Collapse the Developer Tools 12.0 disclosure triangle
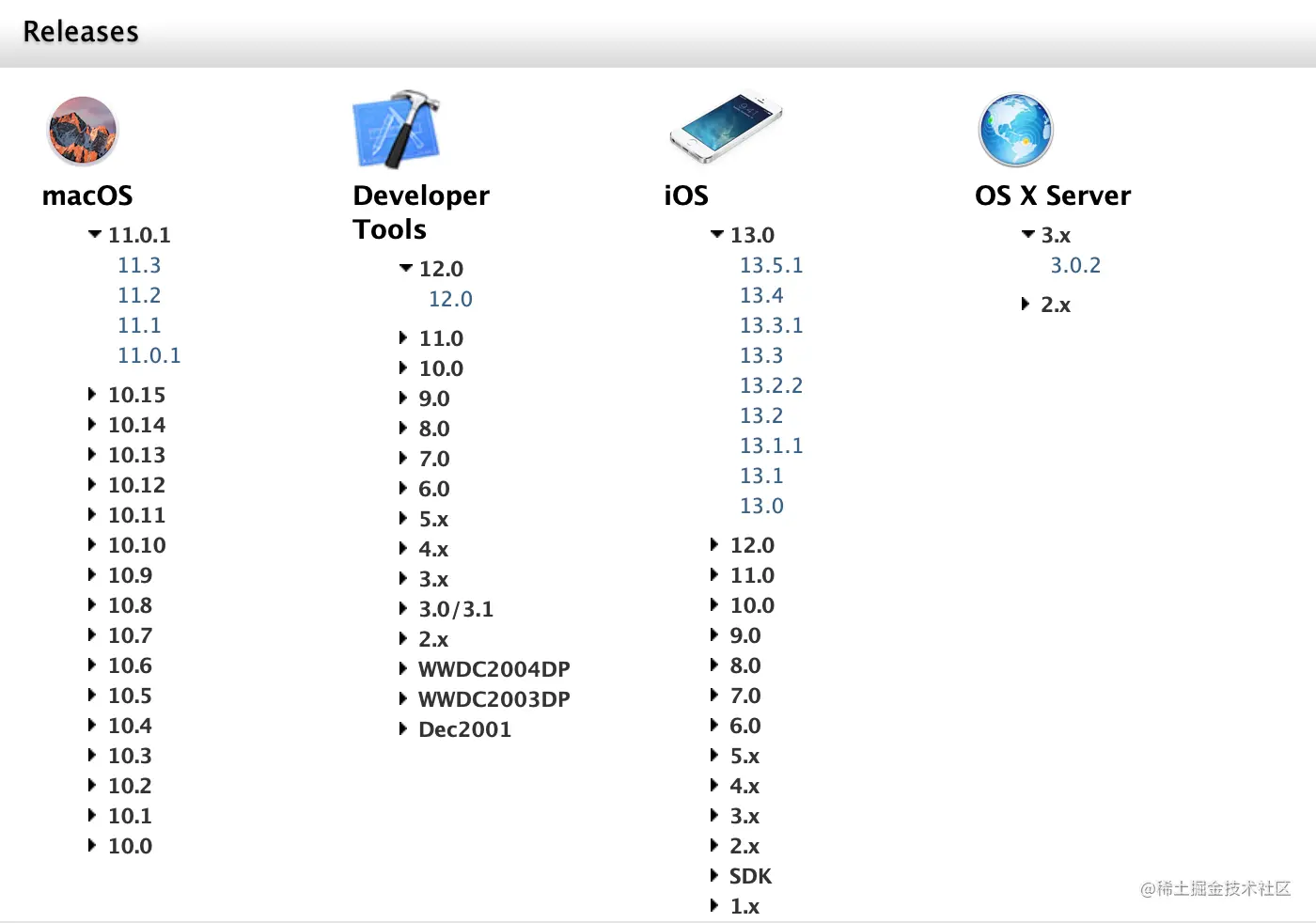 [x=405, y=268]
